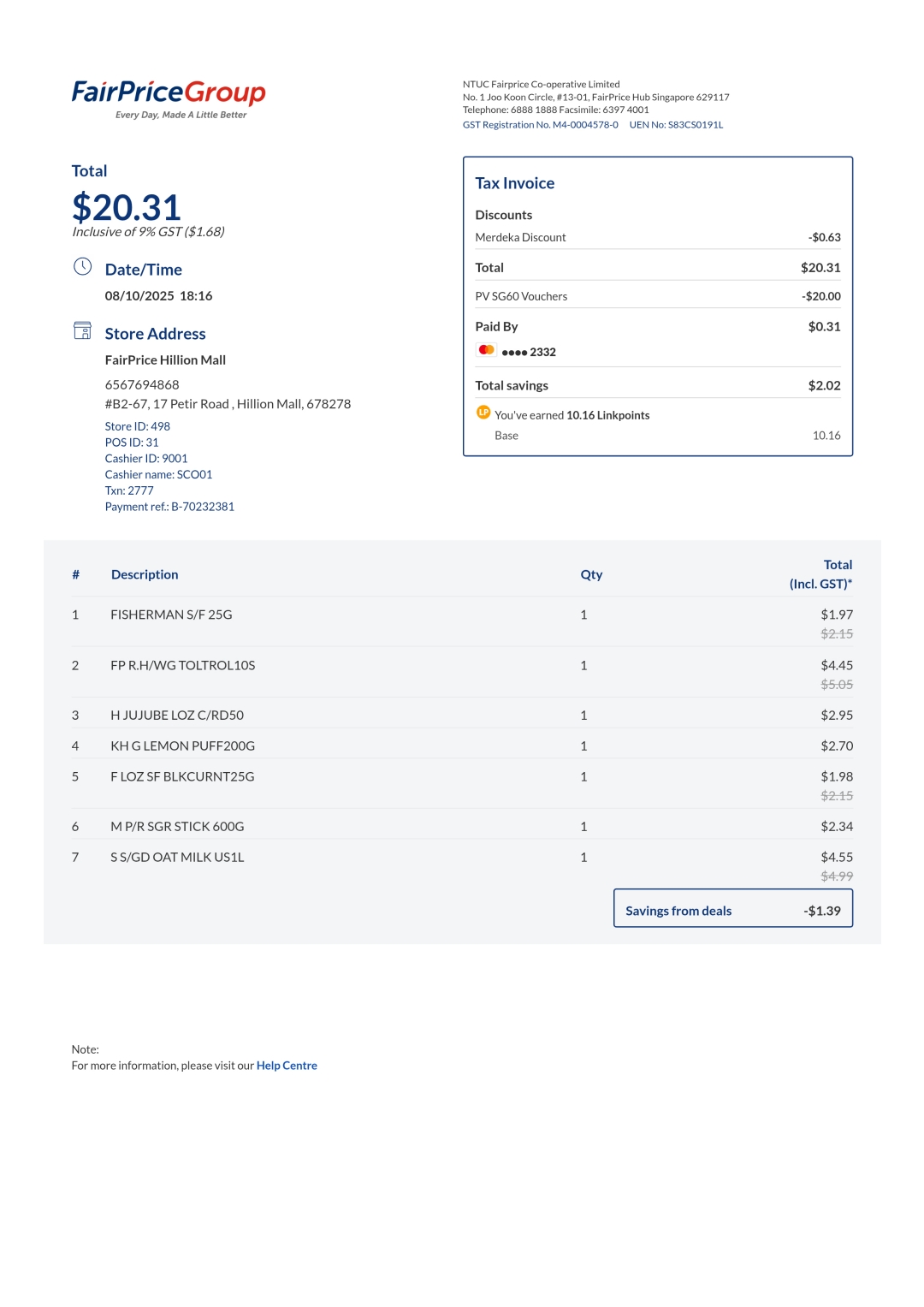This screenshot has width=924, height=1307.
Task: Click the GST Registration No. text
Action: (541, 125)
